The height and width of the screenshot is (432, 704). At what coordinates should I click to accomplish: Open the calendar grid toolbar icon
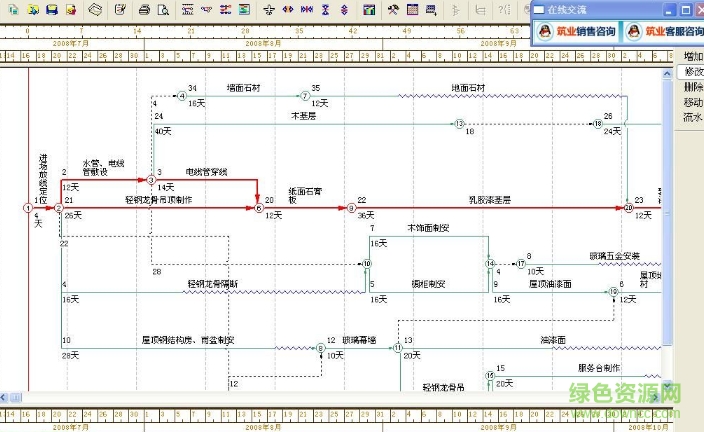click(x=412, y=9)
